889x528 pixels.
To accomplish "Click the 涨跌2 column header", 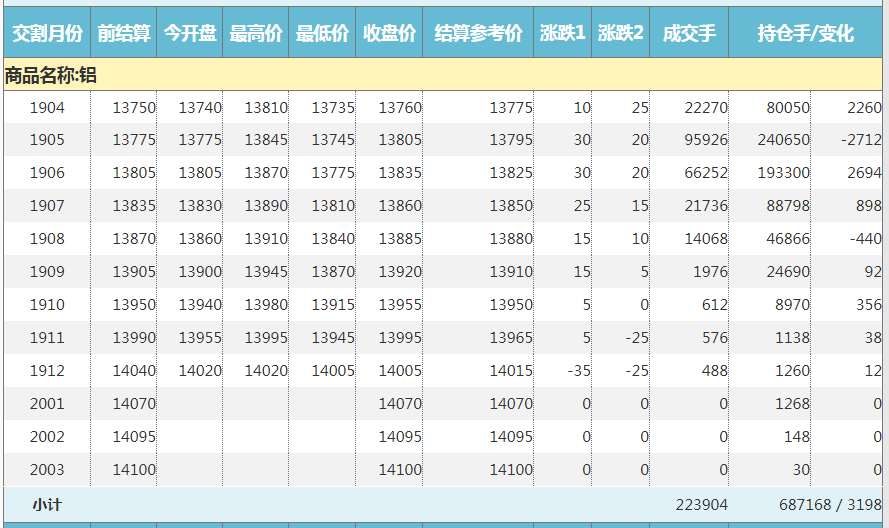I will 621,34.
